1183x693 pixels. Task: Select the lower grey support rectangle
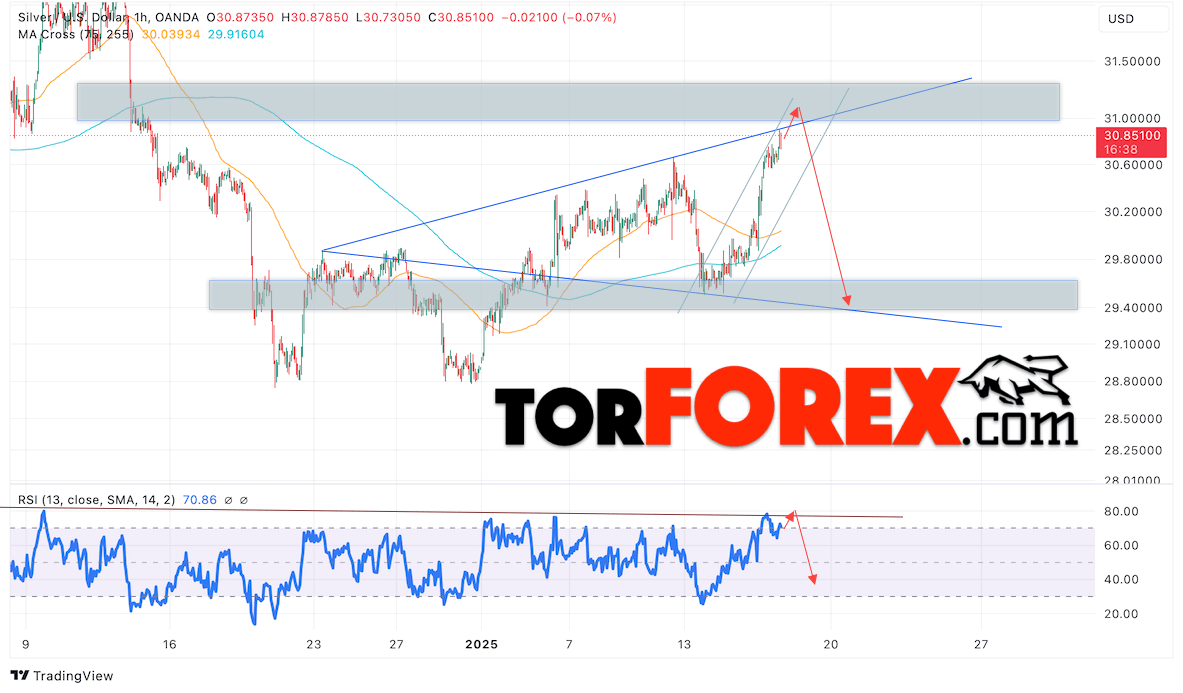click(642, 294)
